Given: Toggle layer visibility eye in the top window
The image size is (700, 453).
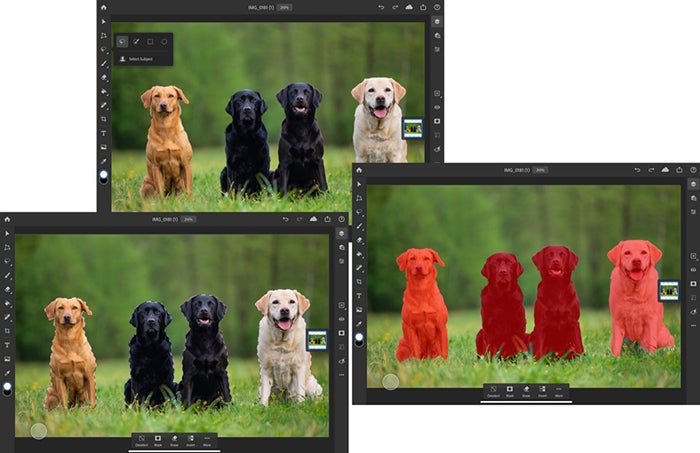Looking at the screenshot, I should (x=437, y=107).
